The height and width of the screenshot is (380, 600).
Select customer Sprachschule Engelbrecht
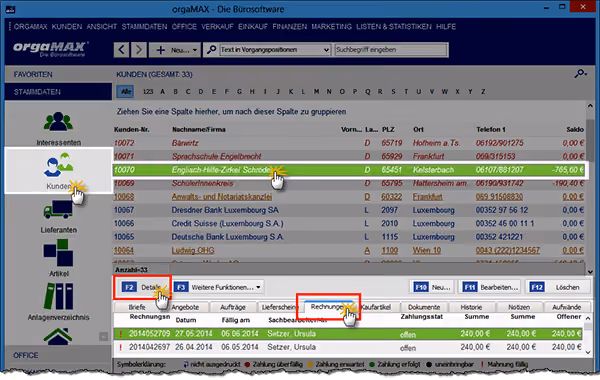click(349, 156)
